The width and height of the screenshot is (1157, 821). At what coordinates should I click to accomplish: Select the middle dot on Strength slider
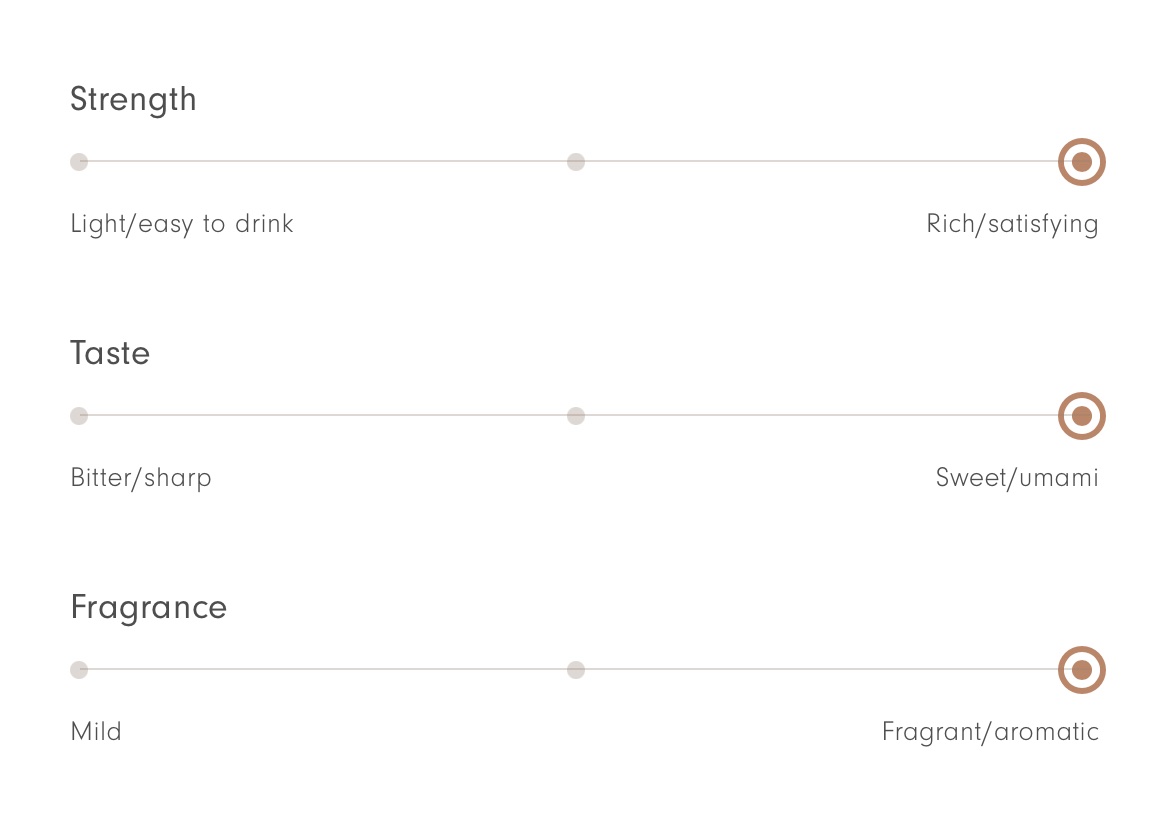pos(576,162)
